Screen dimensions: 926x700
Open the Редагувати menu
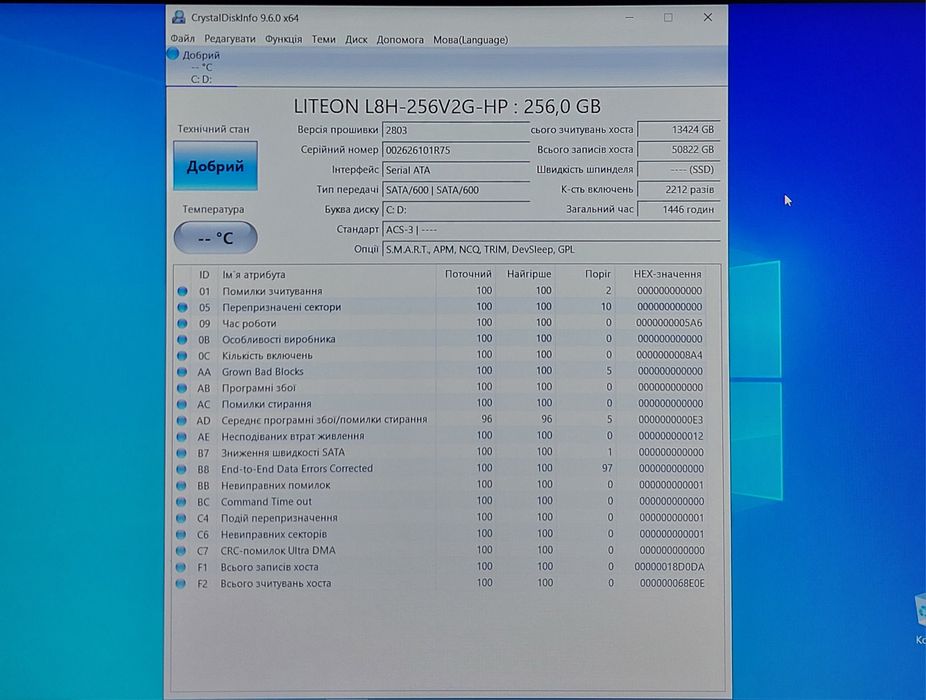[x=230, y=39]
